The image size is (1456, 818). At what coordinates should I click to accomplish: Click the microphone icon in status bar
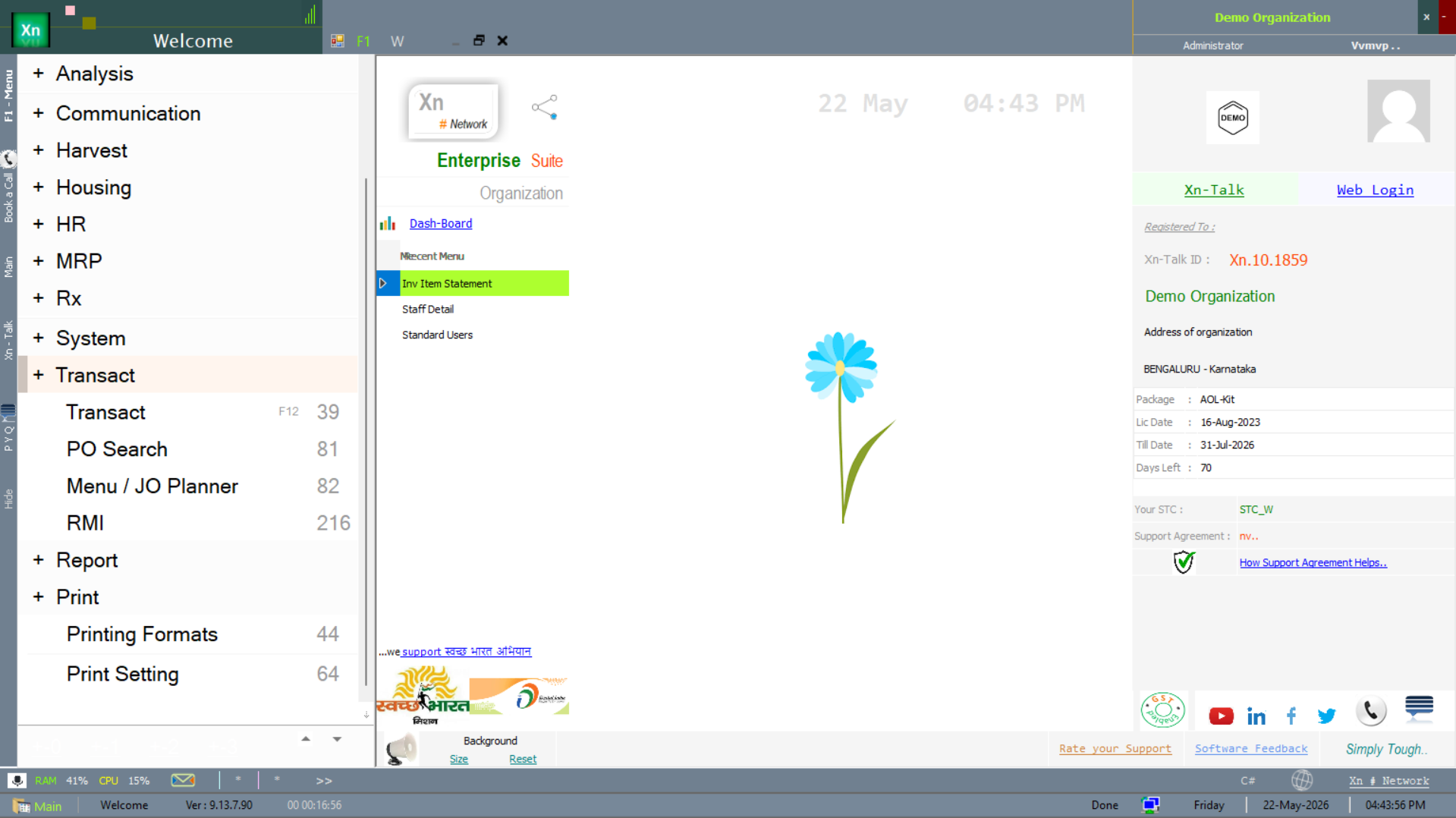pos(17,780)
